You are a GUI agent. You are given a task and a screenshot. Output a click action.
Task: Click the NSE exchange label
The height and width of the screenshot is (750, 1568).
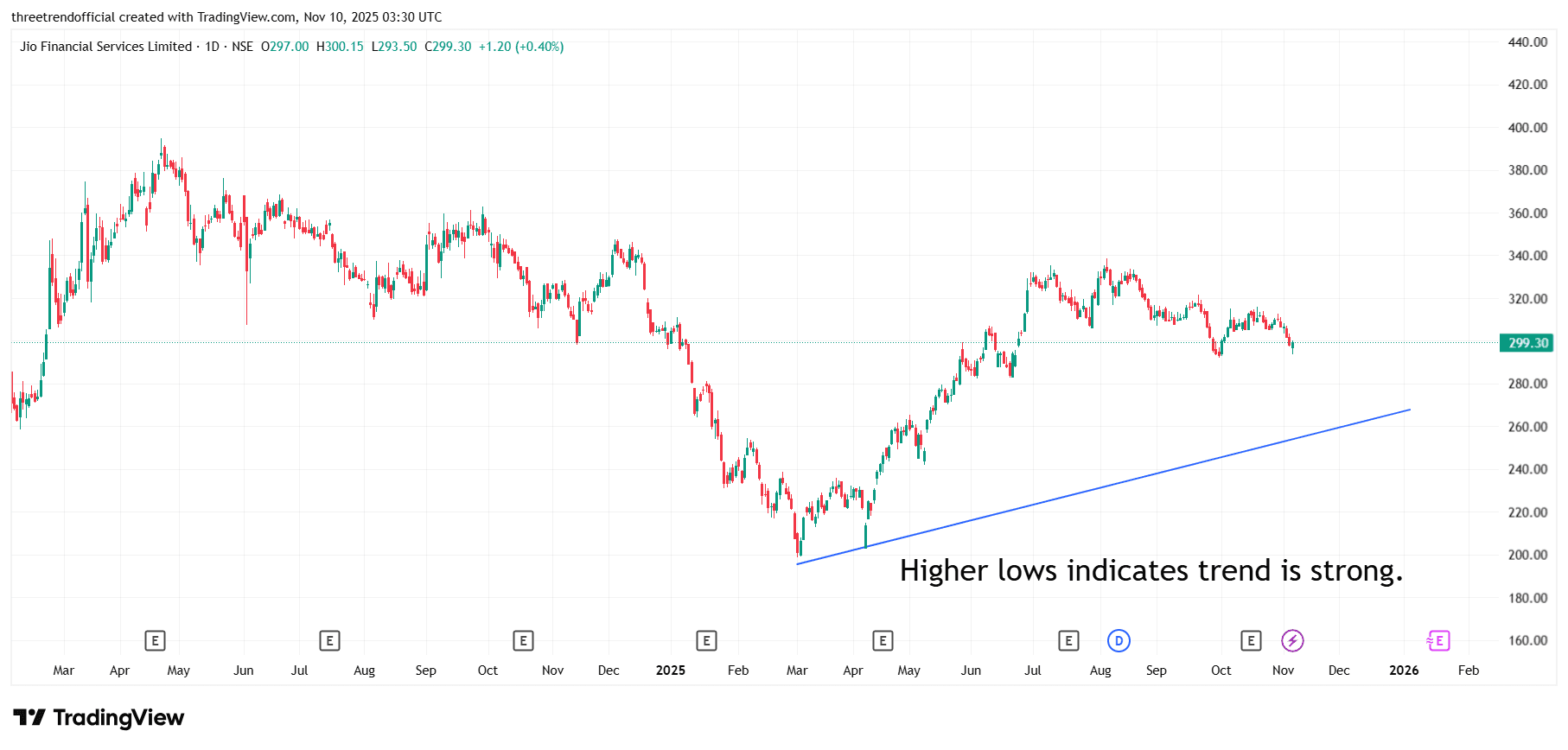click(x=242, y=47)
